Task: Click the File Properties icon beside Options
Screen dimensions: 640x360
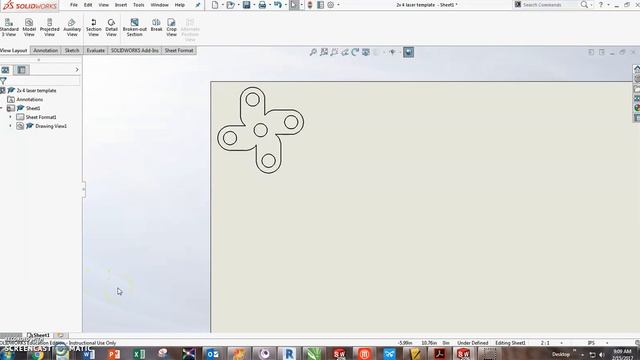Action: point(320,5)
